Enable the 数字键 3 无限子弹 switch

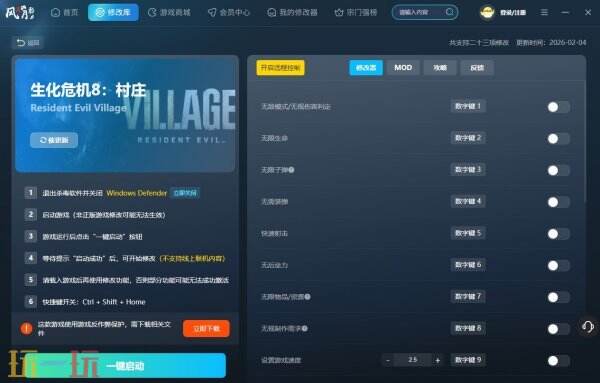pos(558,171)
